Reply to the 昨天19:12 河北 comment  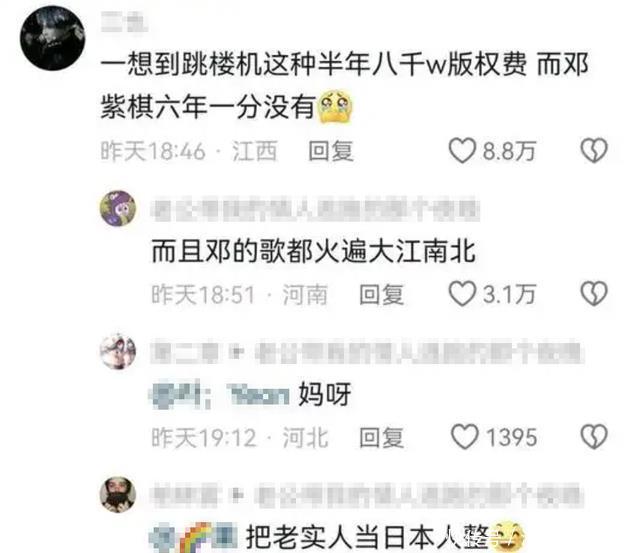pyautogui.click(x=382, y=438)
